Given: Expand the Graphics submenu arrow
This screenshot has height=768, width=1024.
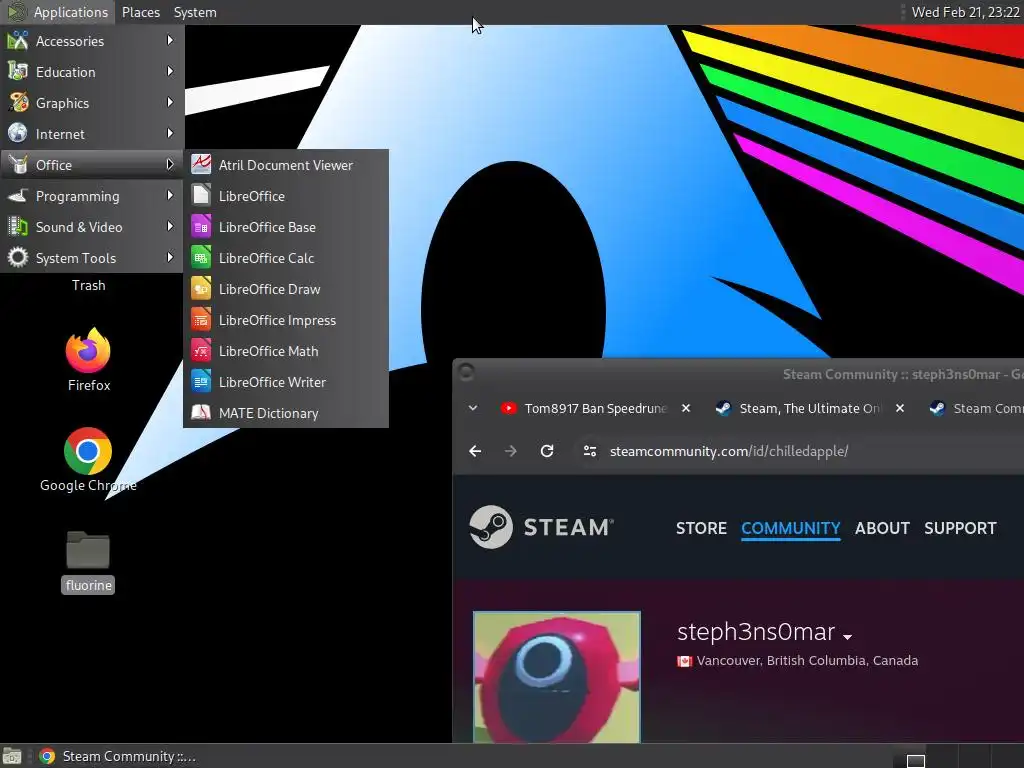Looking at the screenshot, I should pos(170,103).
